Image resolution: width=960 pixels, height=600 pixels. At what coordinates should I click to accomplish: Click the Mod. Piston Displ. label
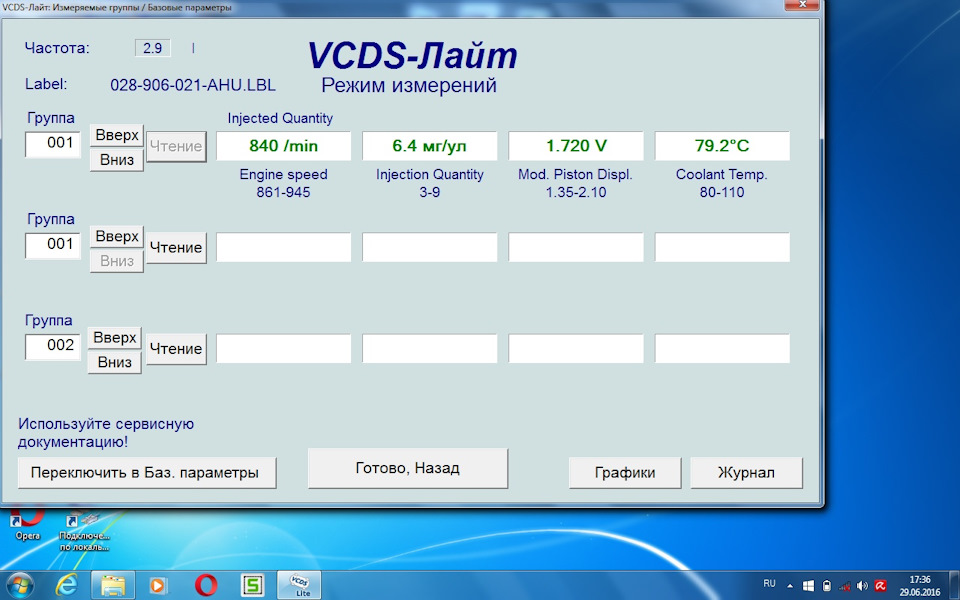tap(576, 174)
